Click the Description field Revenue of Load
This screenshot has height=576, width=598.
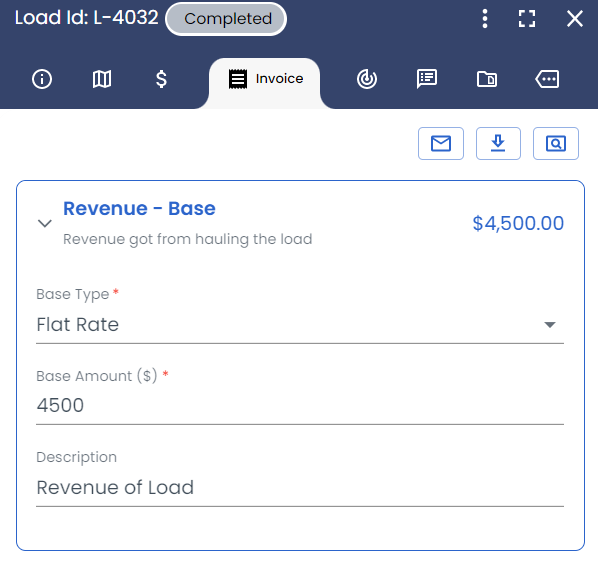300,488
